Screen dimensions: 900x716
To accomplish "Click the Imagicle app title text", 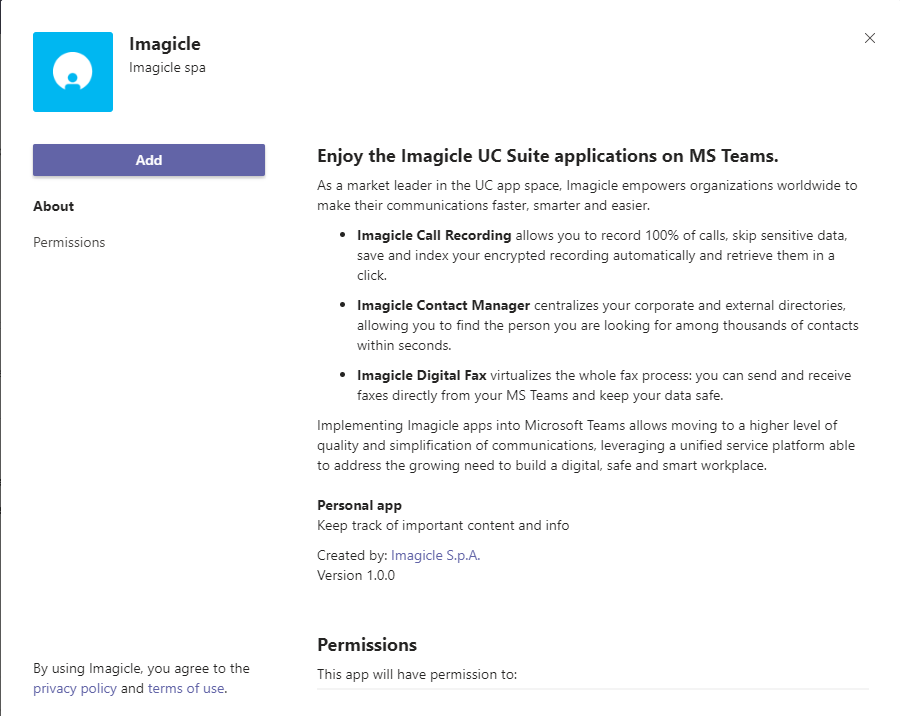I will click(x=165, y=44).
